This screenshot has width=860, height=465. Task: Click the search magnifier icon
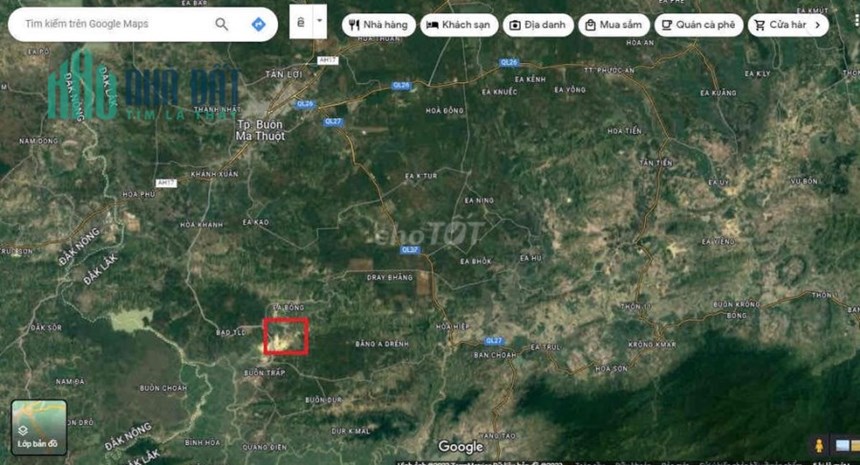(x=222, y=24)
